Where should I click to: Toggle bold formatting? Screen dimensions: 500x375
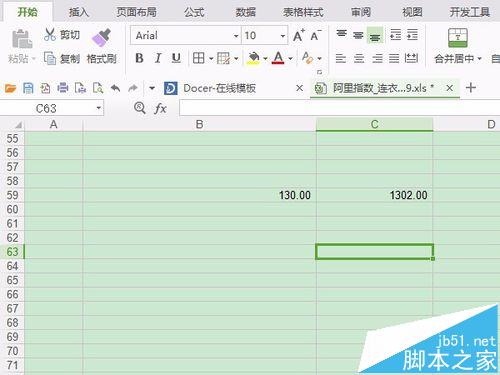pos(139,58)
